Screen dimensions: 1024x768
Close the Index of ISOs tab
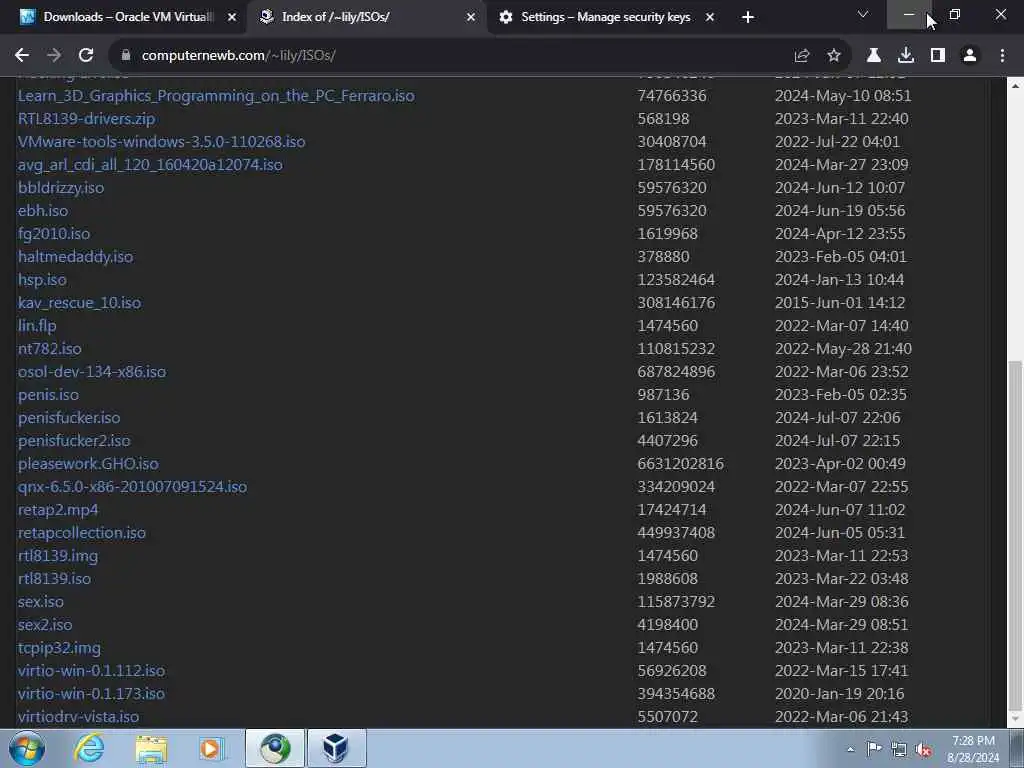[x=471, y=17]
